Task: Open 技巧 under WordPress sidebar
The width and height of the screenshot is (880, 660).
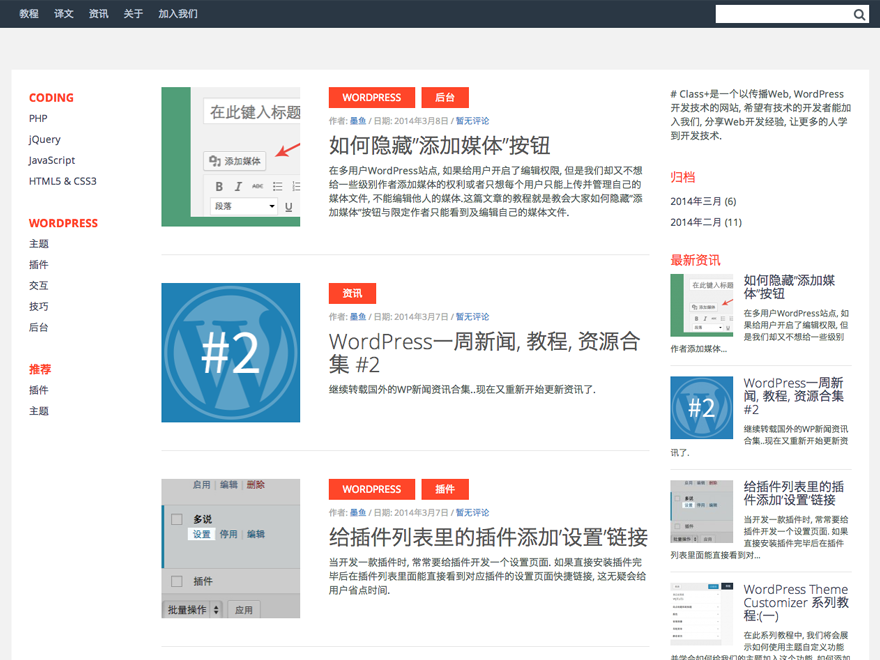Action: [x=39, y=306]
